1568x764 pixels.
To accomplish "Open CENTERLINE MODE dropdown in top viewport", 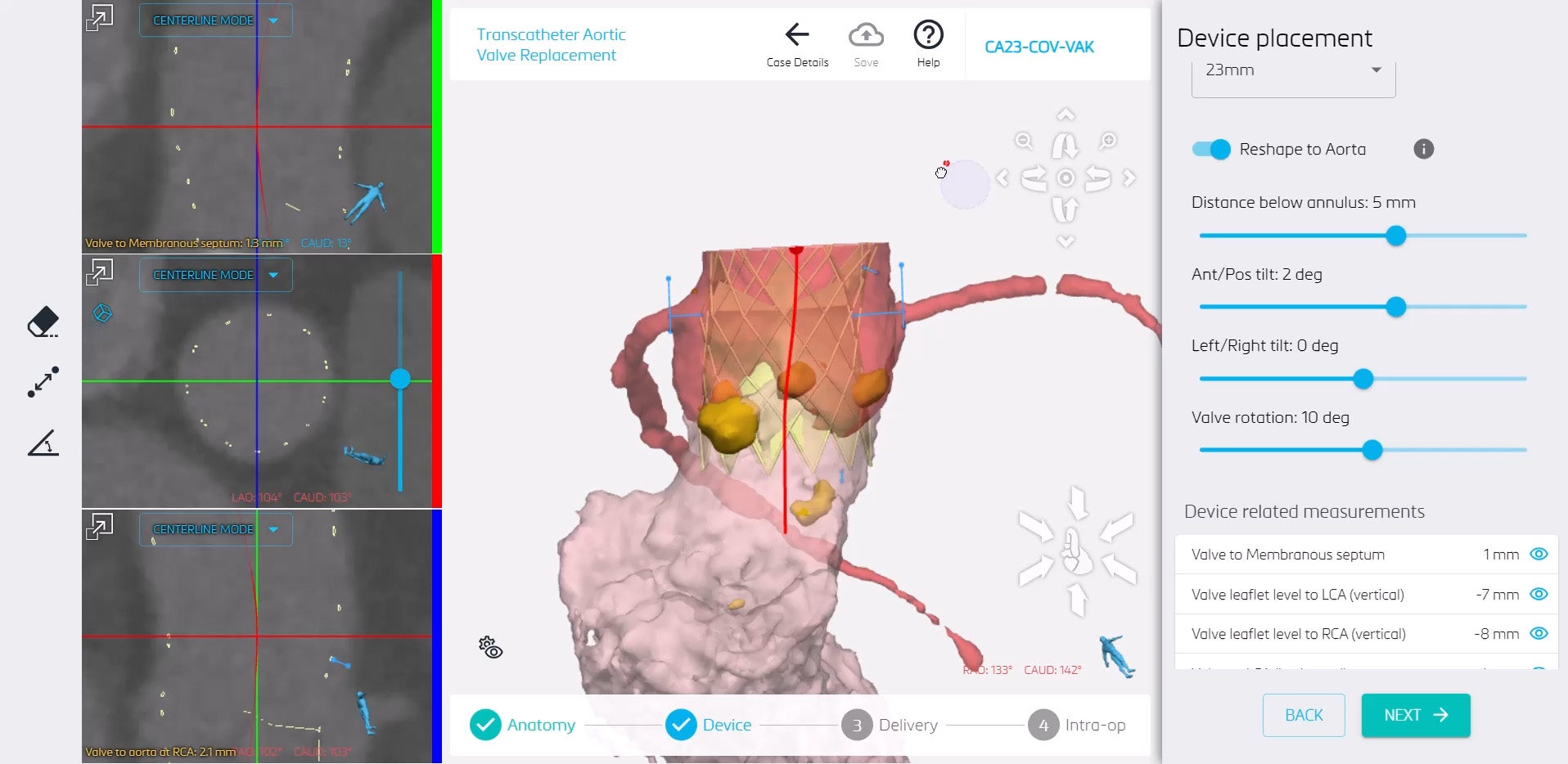I will pyautogui.click(x=273, y=20).
